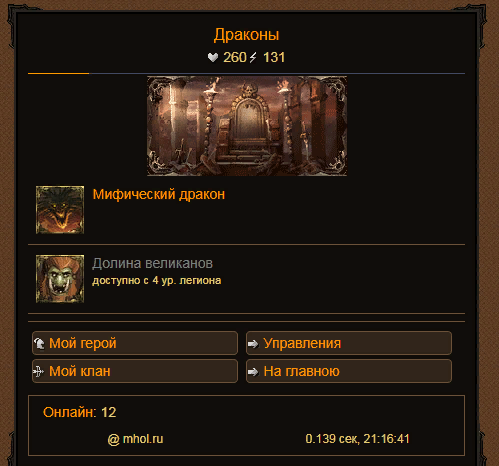The width and height of the screenshot is (499, 466).
Task: Open the Мой герой page
Action: coord(135,343)
